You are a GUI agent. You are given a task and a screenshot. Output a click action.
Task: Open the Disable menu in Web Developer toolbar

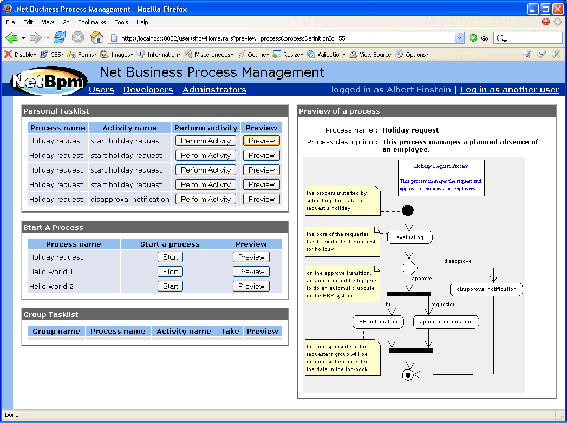[x=20, y=55]
